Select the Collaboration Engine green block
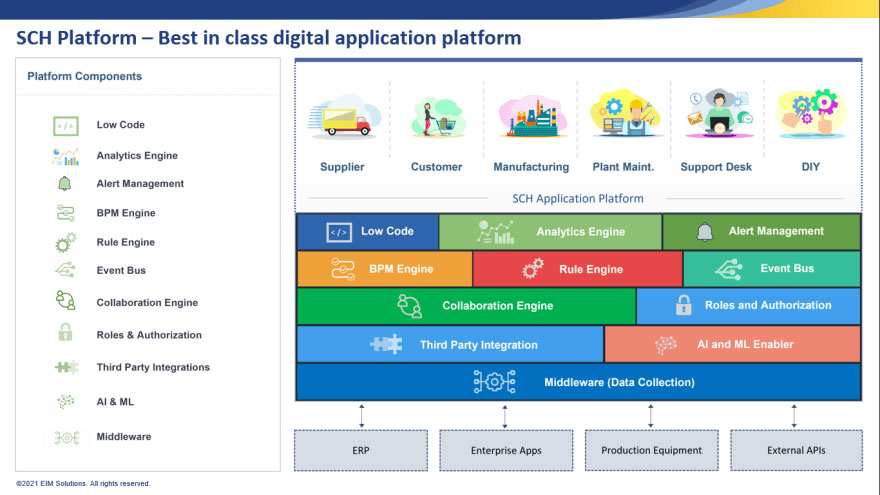The image size is (880, 495). (x=466, y=306)
